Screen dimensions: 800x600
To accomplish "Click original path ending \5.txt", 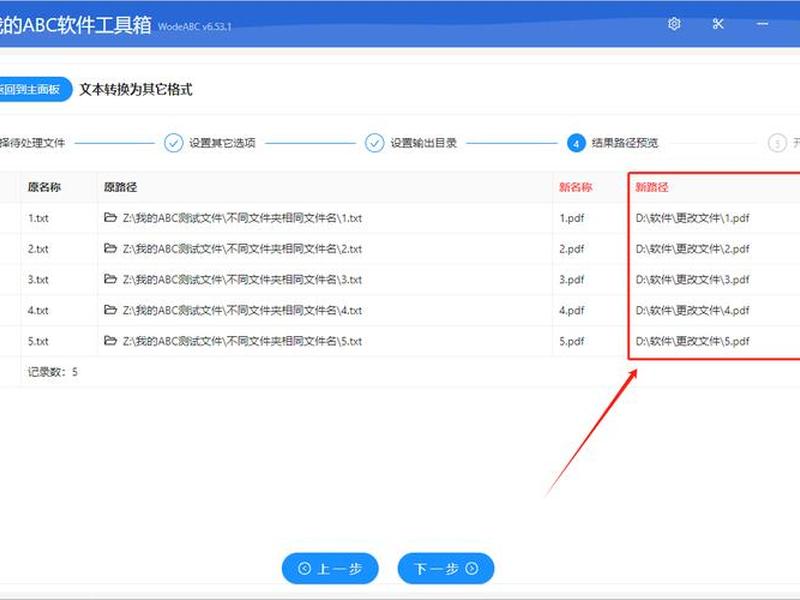I will coord(242,341).
